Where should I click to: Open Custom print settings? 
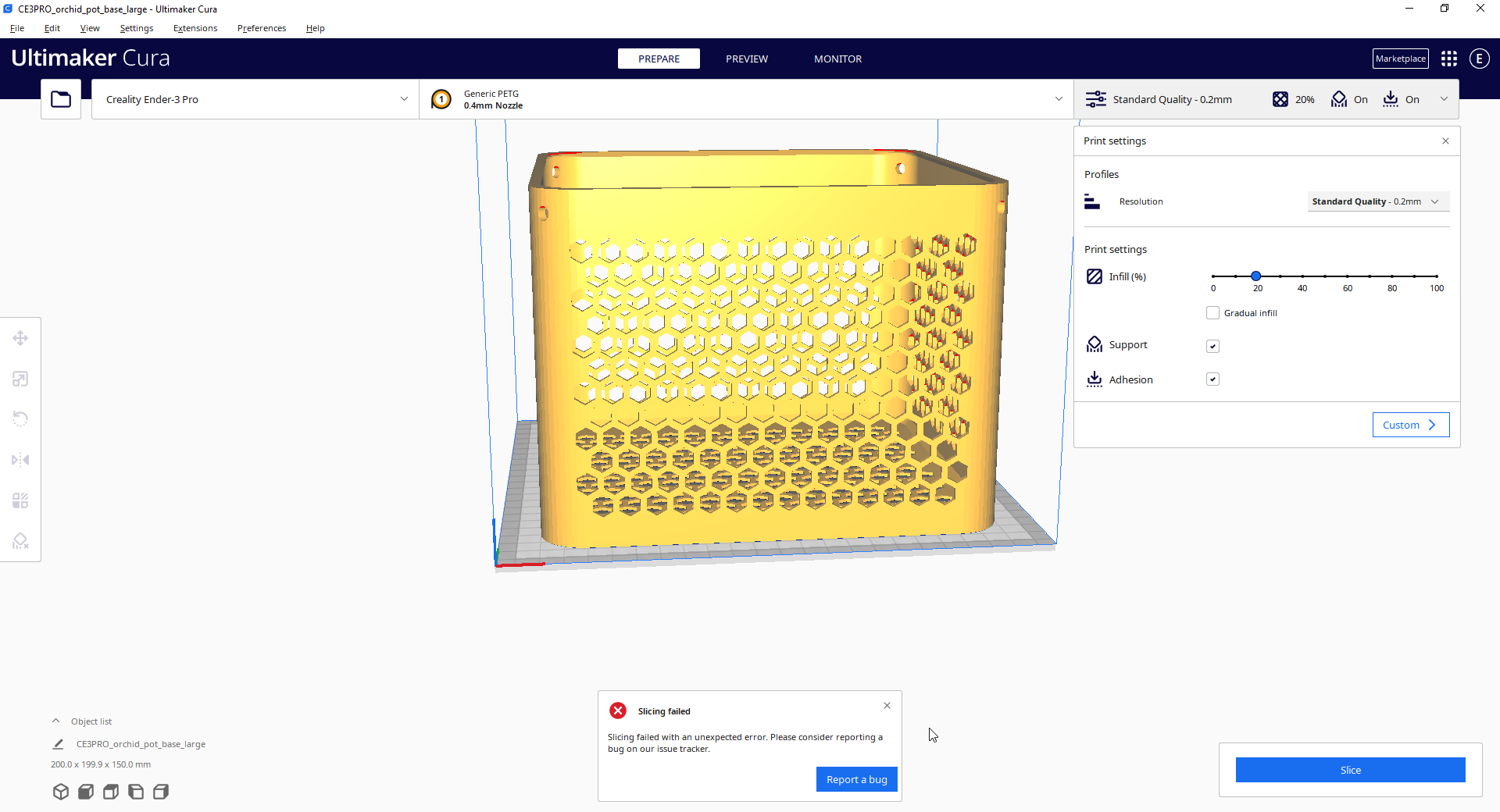click(1409, 425)
